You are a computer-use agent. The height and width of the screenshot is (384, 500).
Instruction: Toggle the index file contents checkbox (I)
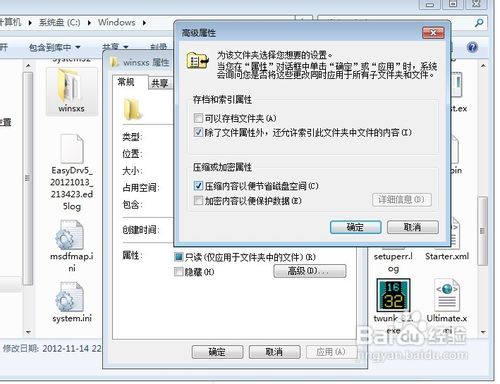pos(198,132)
